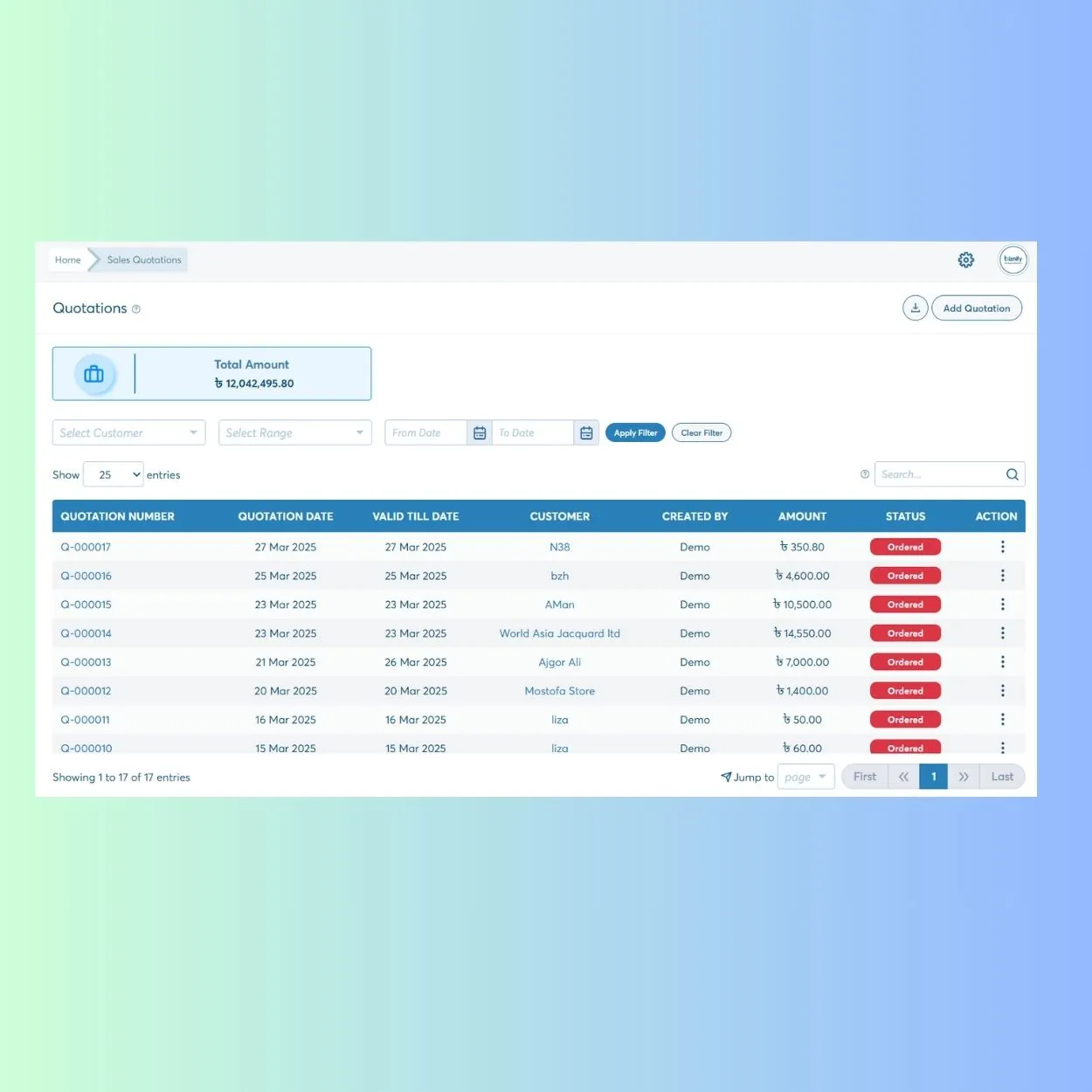
Task: Click the download export icon
Action: click(915, 308)
